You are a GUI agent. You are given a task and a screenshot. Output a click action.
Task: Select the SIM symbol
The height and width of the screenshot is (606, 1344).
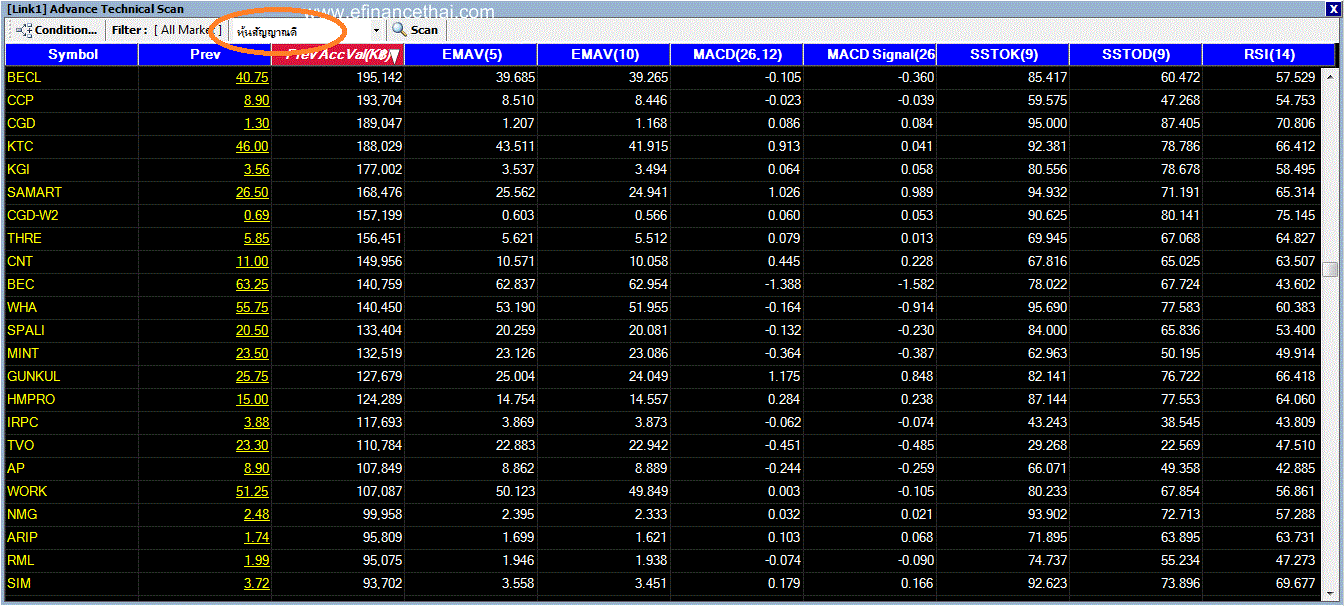[19, 583]
